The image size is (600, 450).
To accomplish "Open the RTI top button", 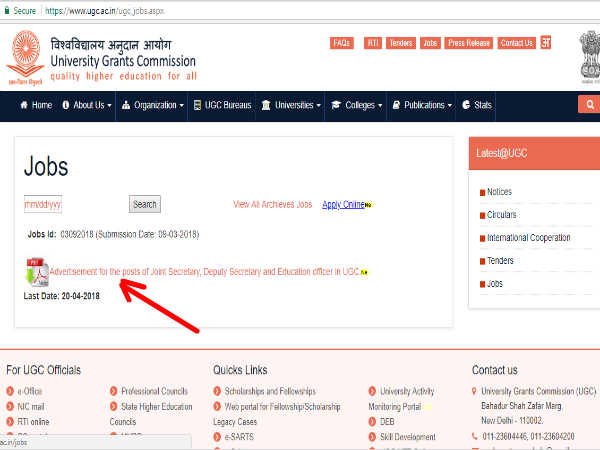I will 373,43.
